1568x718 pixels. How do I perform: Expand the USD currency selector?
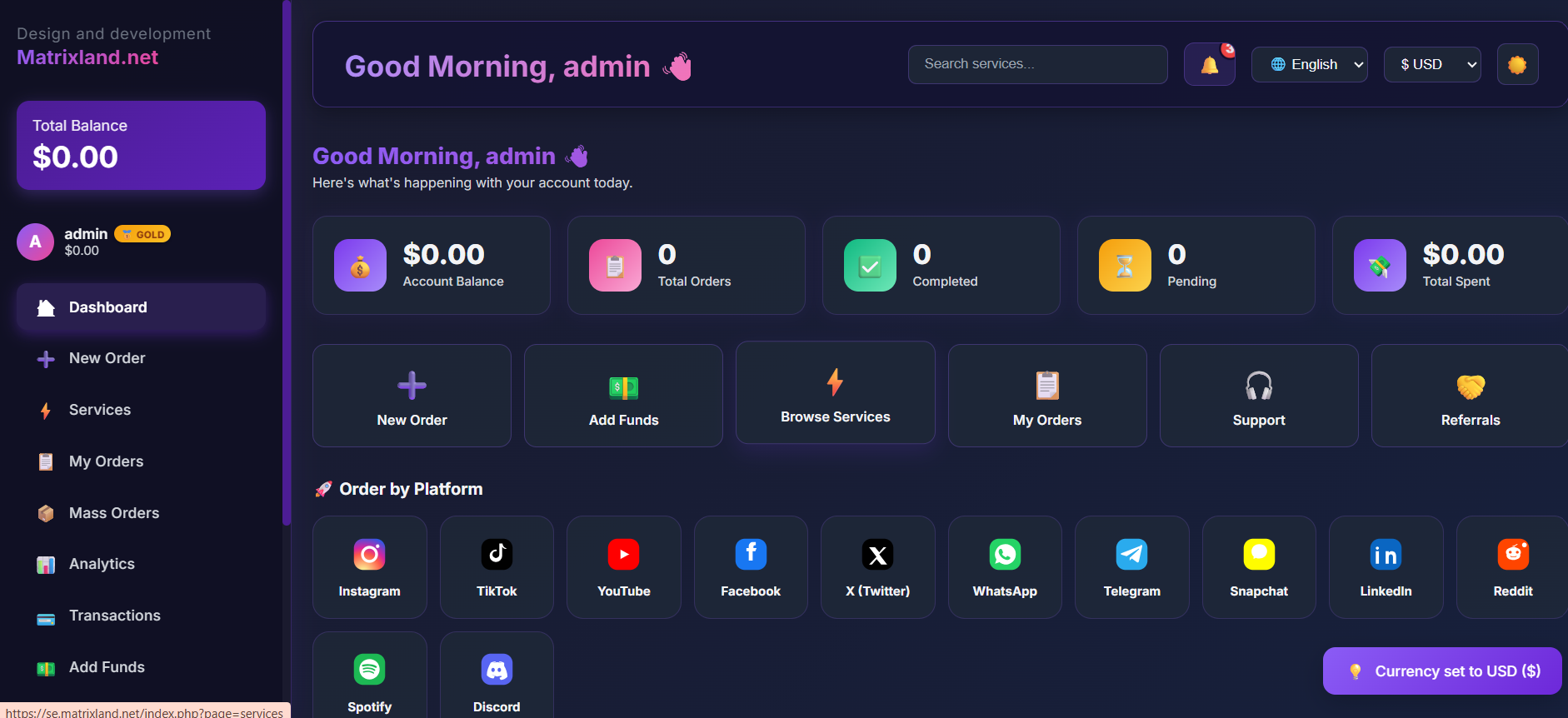[1431, 65]
